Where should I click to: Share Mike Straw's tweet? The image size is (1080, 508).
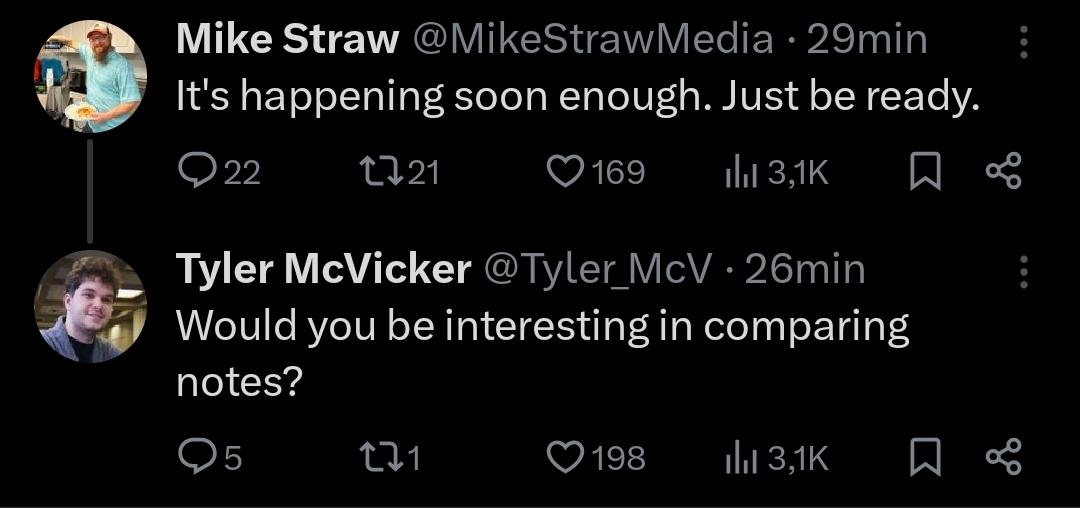coord(1002,172)
